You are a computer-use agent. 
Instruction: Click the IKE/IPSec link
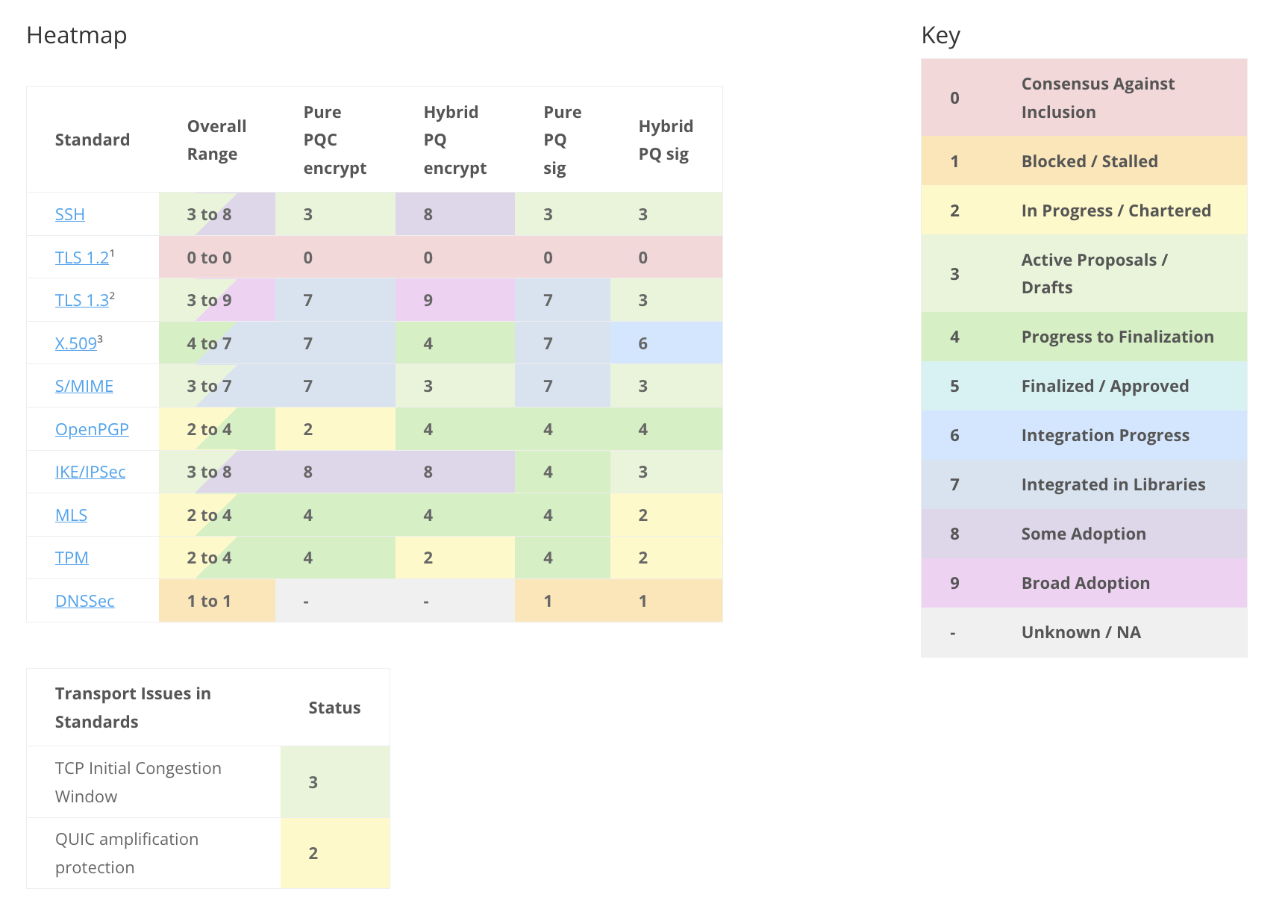(90, 472)
